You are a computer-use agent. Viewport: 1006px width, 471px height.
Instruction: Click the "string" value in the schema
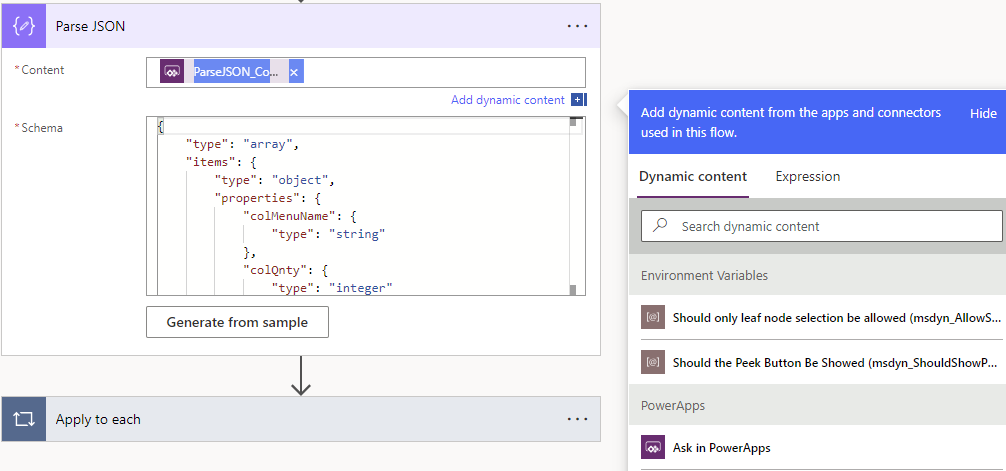pyautogui.click(x=357, y=234)
